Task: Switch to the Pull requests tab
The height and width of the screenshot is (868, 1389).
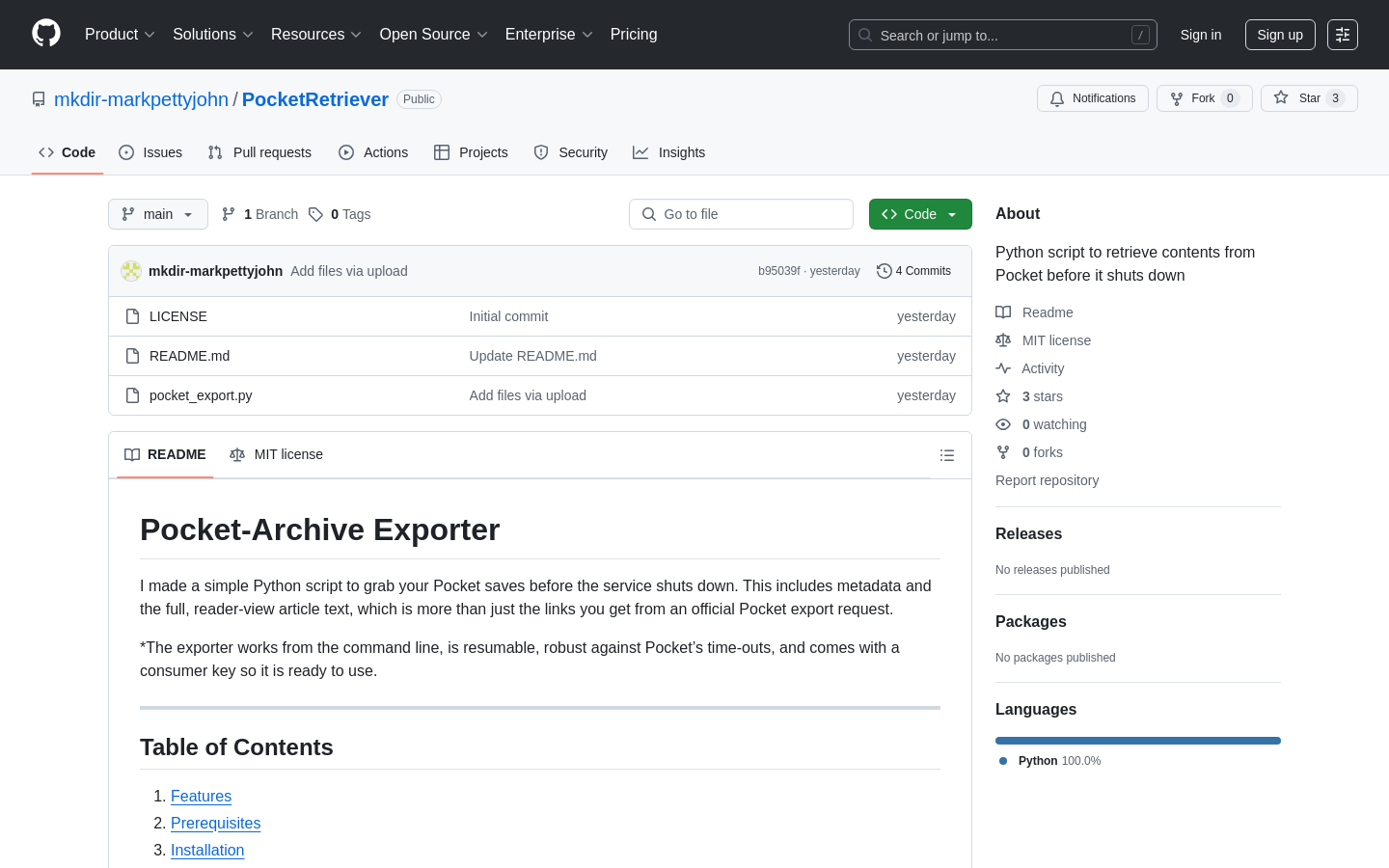Action: [x=259, y=152]
